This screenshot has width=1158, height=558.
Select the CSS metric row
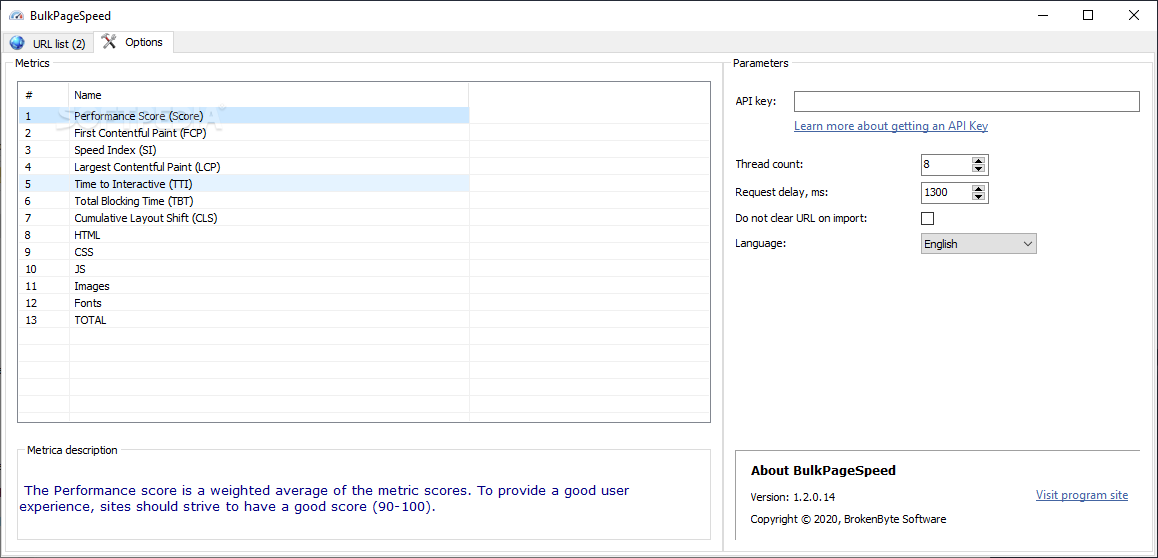pyautogui.click(x=244, y=252)
